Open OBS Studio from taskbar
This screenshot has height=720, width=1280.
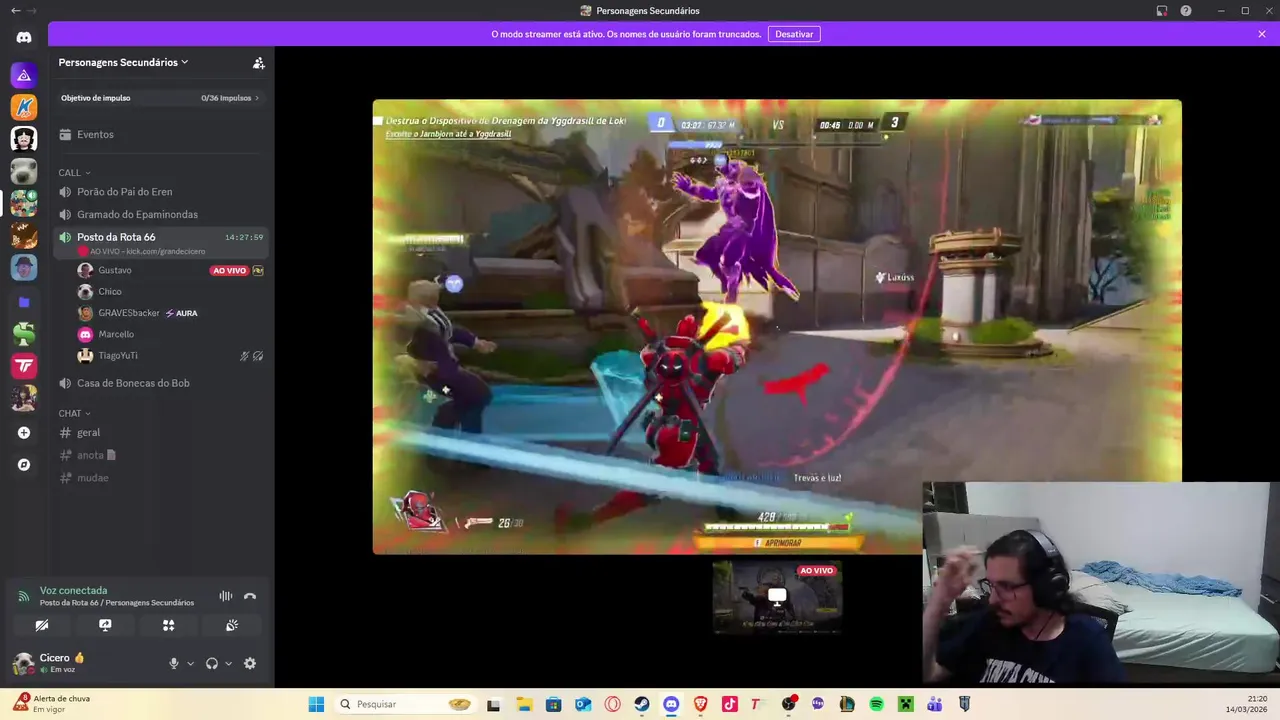point(789,704)
